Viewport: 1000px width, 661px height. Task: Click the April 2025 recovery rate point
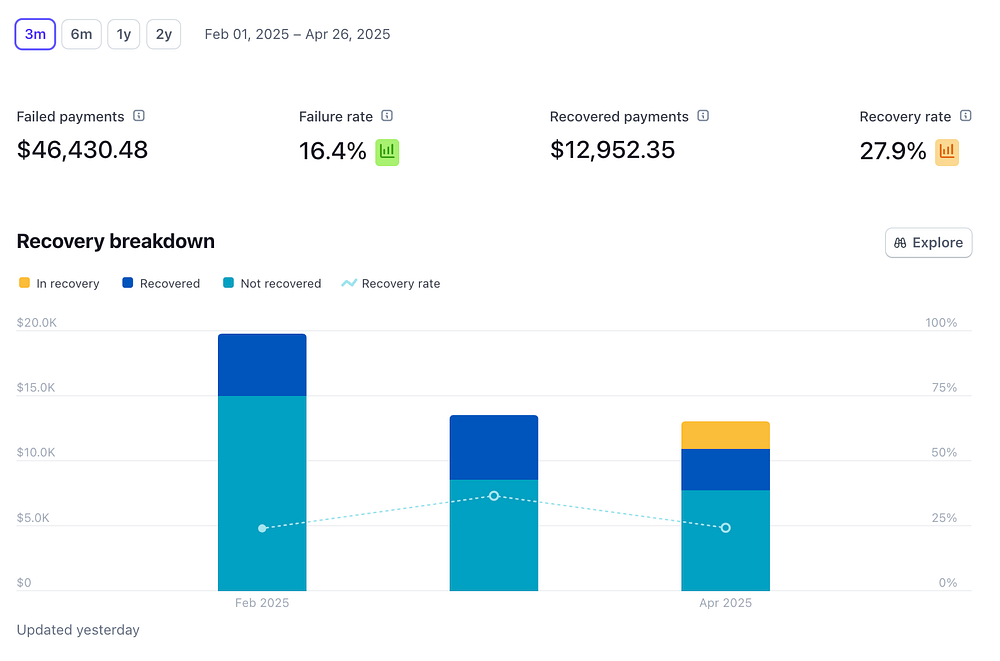(x=725, y=527)
